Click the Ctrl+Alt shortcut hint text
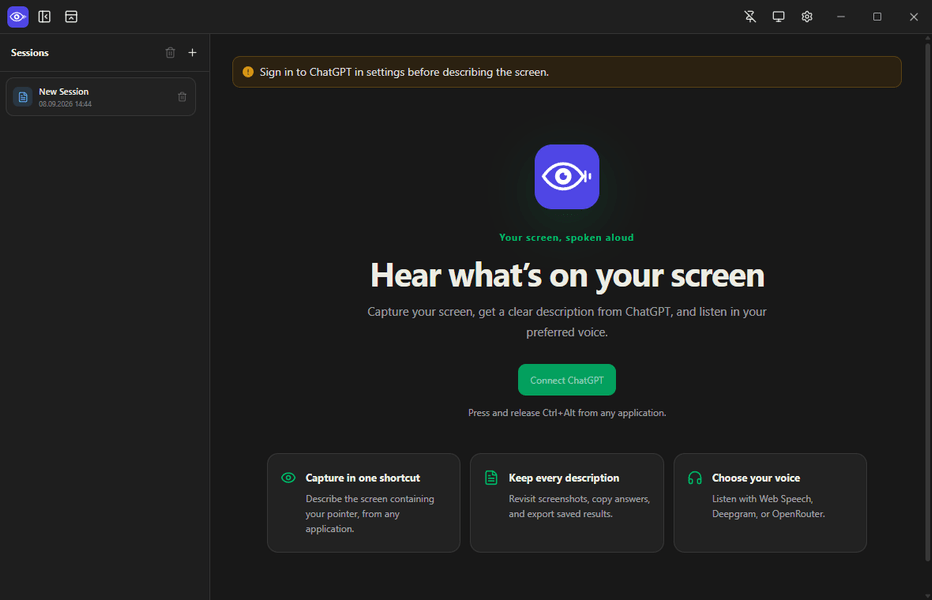The image size is (932, 600). (567, 413)
